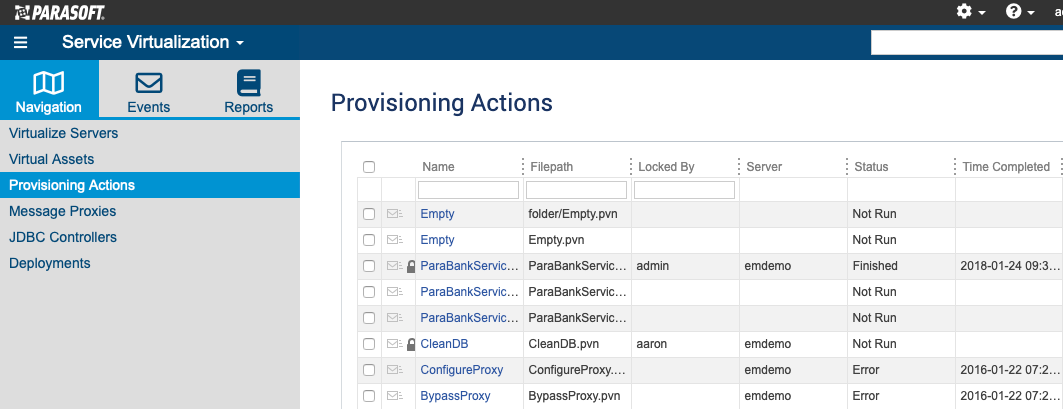Switch to the Navigation tab
1063x409 pixels.
pyautogui.click(x=49, y=90)
